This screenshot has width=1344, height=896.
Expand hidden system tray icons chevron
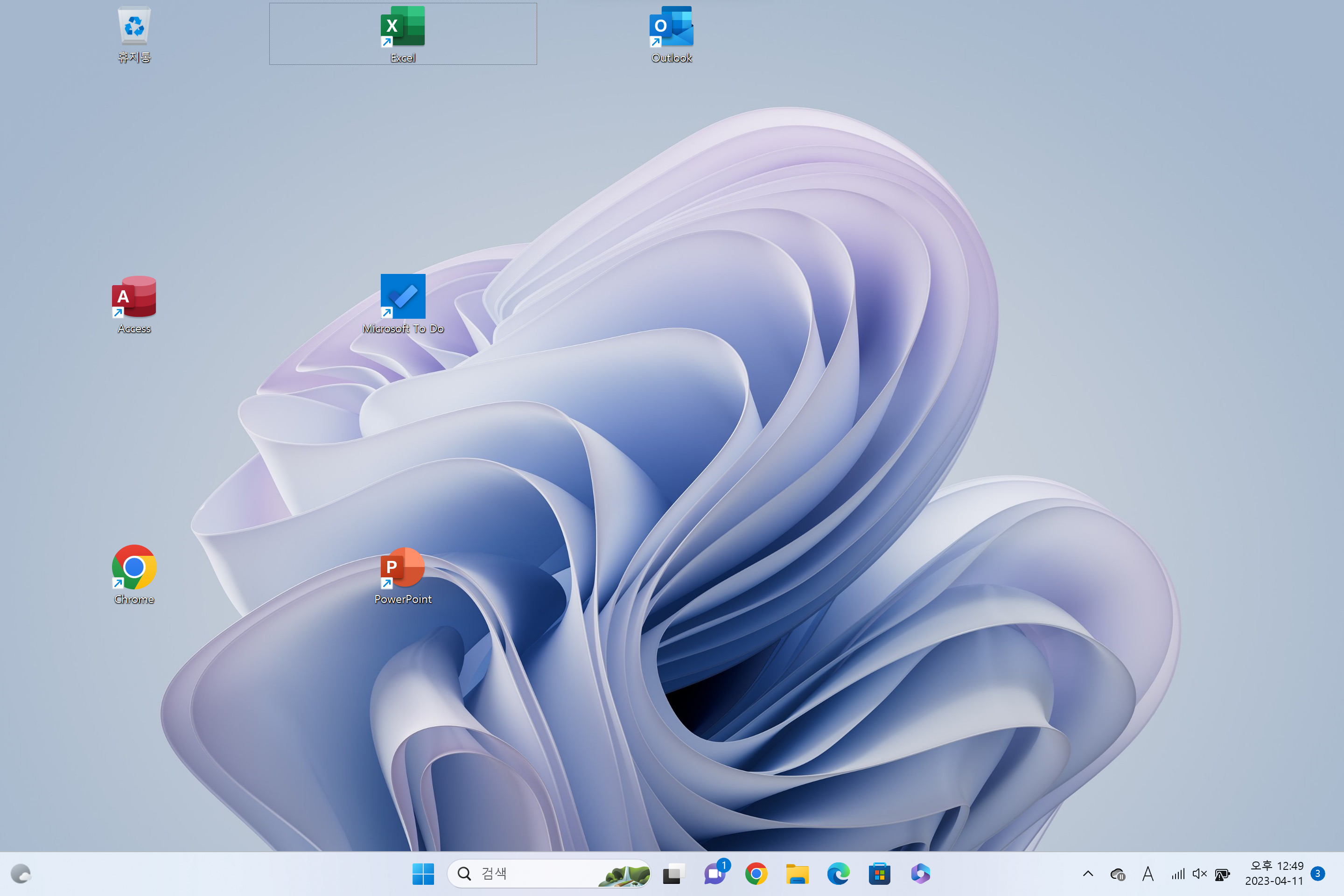(1088, 874)
